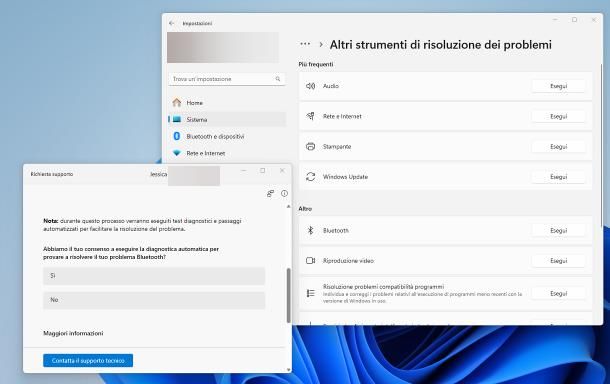Focus the Trova un'impostazione search field
Screen dimensions: 610x384
pos(227,79)
